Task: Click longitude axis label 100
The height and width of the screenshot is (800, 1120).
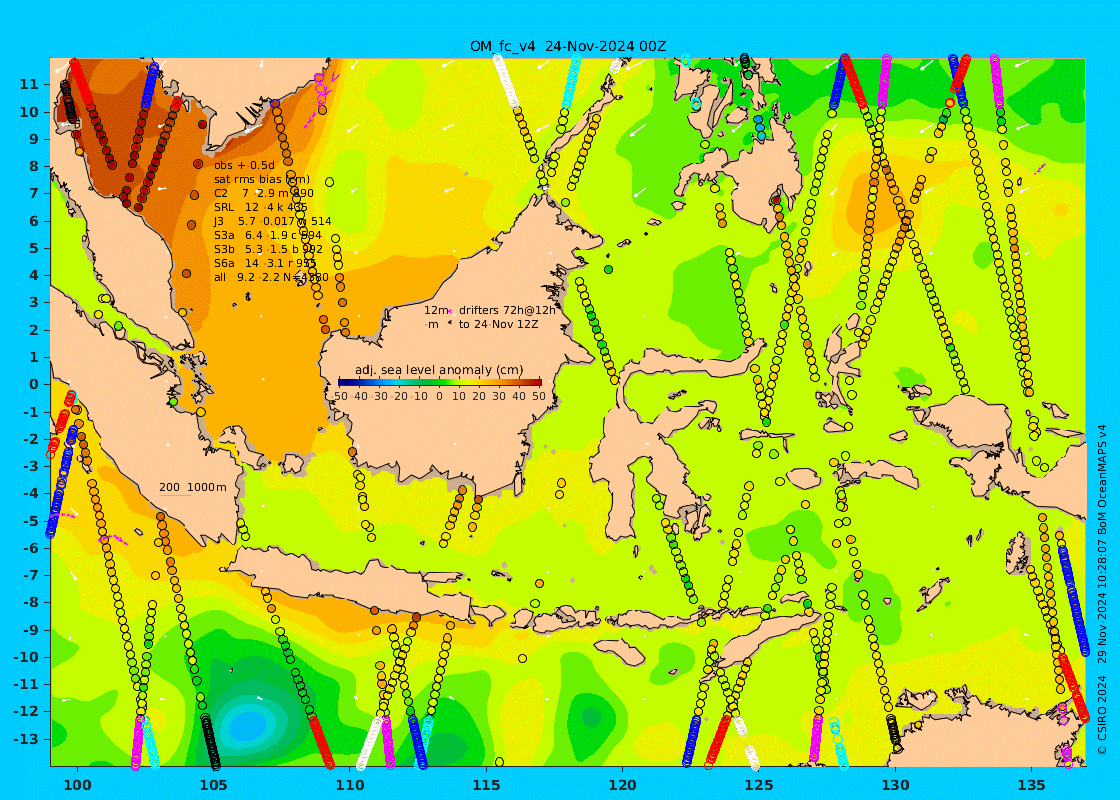Action: click(x=77, y=785)
